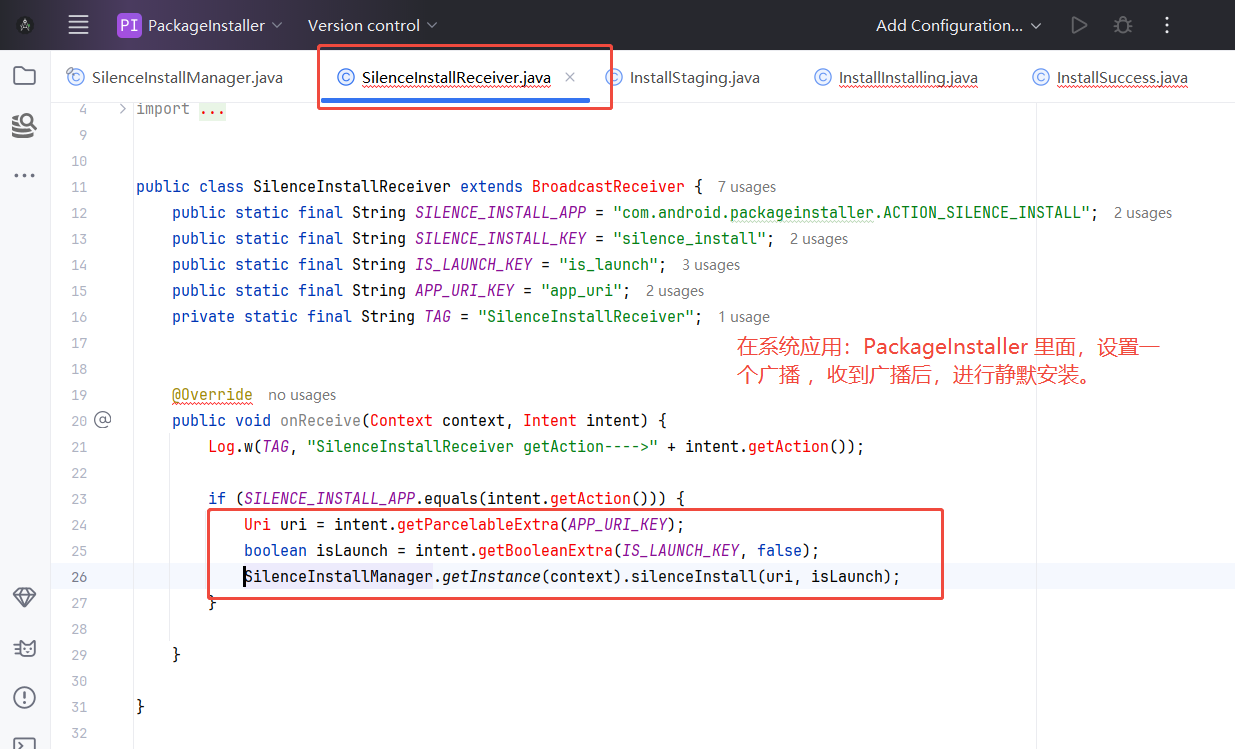The image size is (1235, 749).
Task: Close the SilenceInstallReceiver.java tab
Action: (570, 77)
